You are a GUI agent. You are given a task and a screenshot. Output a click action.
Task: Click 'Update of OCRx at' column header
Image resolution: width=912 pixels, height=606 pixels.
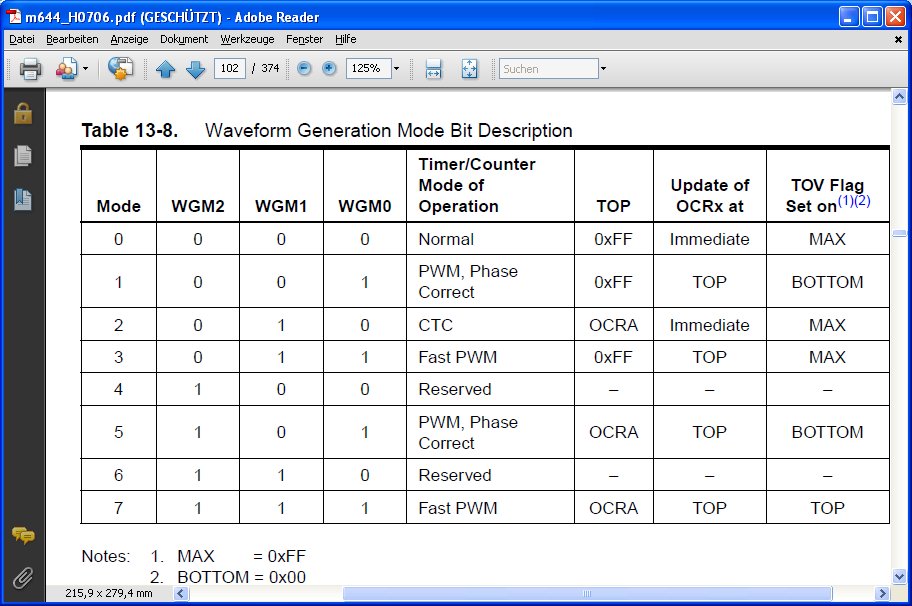710,196
